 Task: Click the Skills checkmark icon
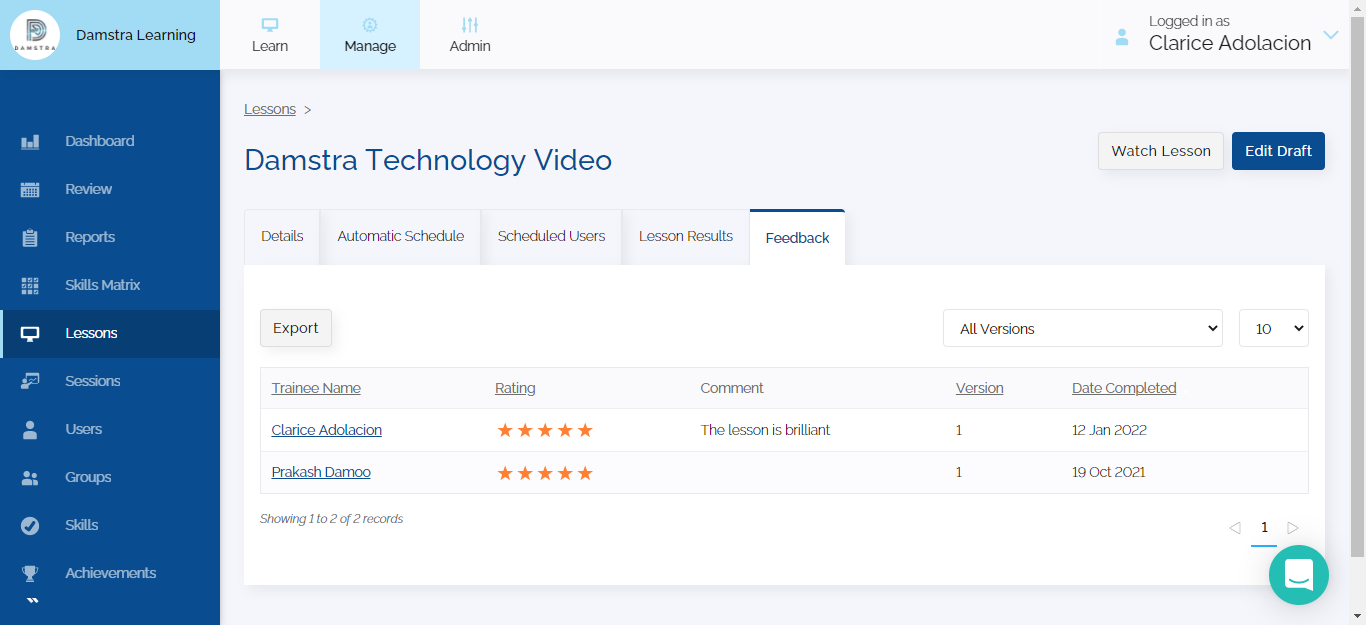30,526
